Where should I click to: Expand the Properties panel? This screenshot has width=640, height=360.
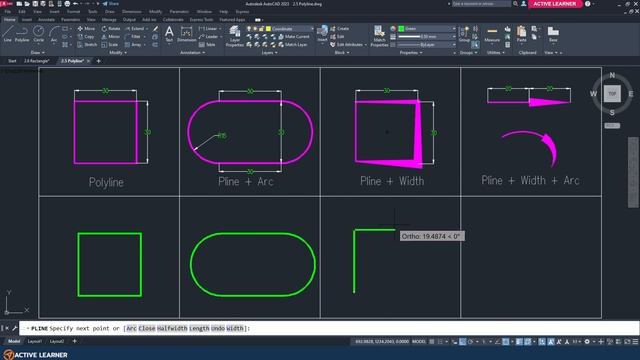[411, 53]
